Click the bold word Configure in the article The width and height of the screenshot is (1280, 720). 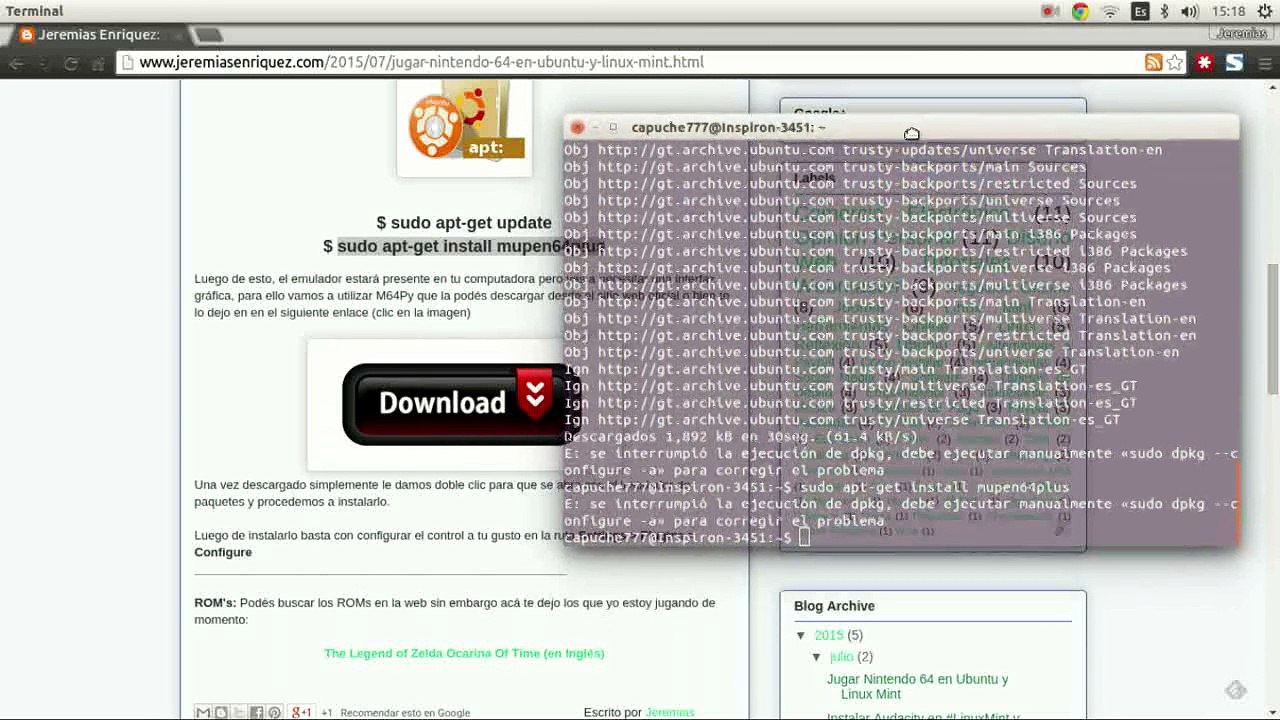223,552
